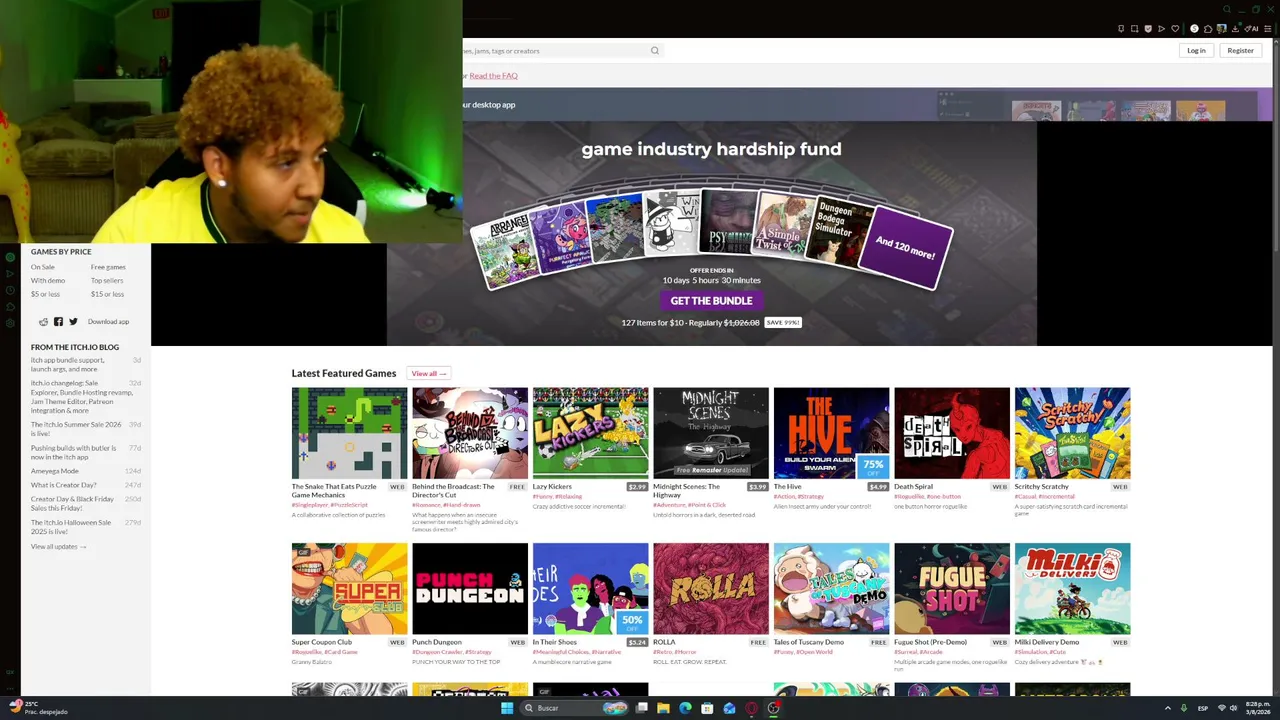Viewport: 1280px width, 720px height.
Task: Open Behind the Broadcast game thumbnail
Action: (470, 433)
